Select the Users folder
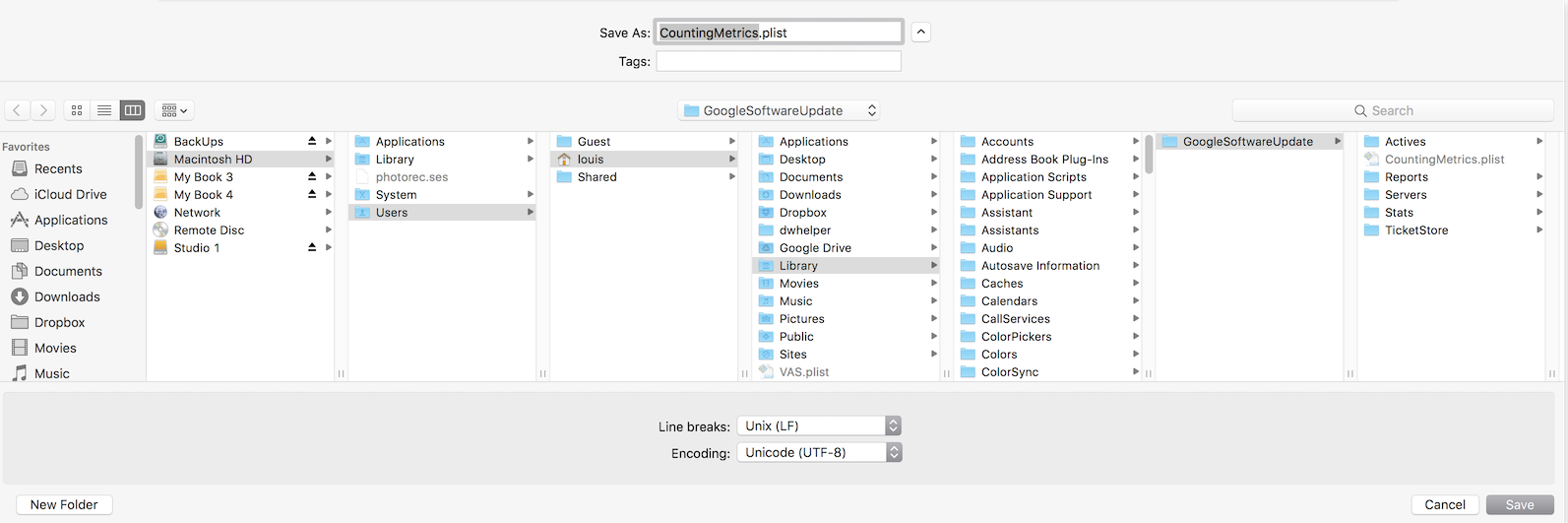The height and width of the screenshot is (523, 1568). (x=443, y=212)
